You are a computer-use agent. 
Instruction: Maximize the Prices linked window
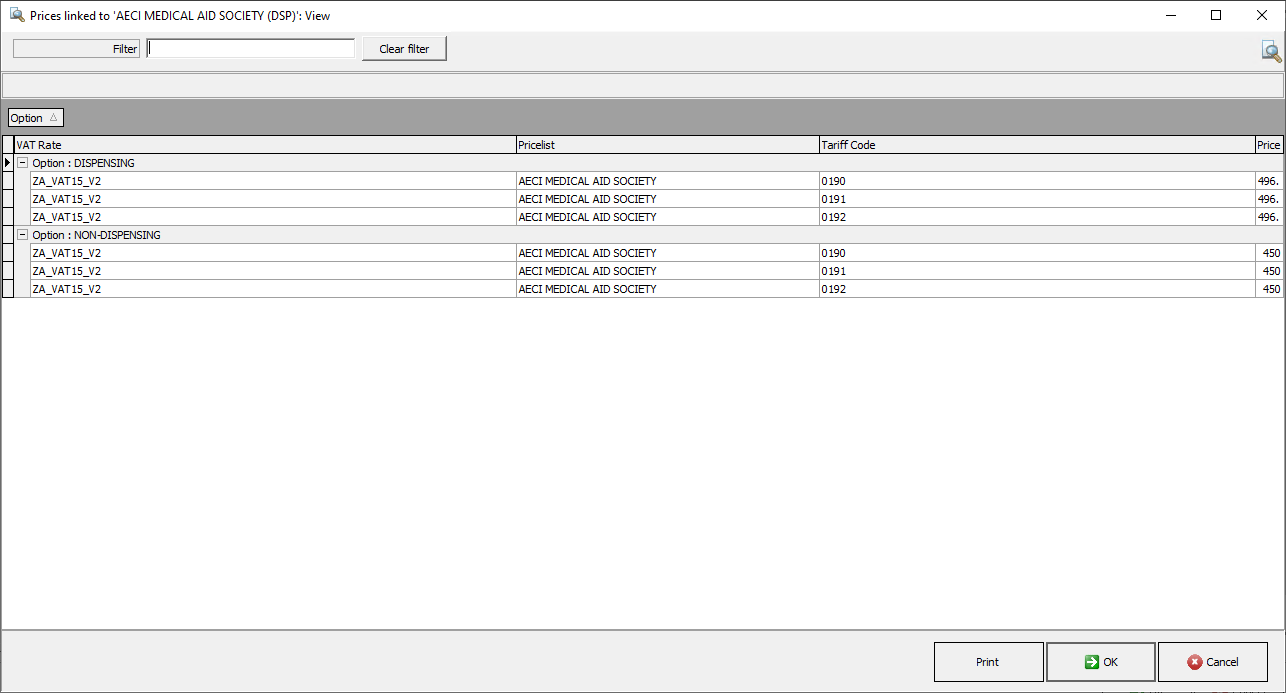tap(1216, 15)
